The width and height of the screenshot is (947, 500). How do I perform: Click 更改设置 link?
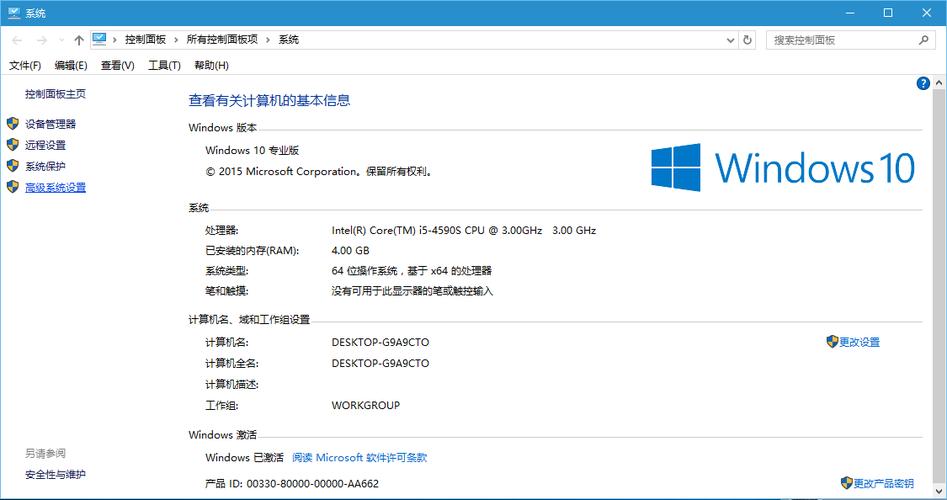[859, 342]
